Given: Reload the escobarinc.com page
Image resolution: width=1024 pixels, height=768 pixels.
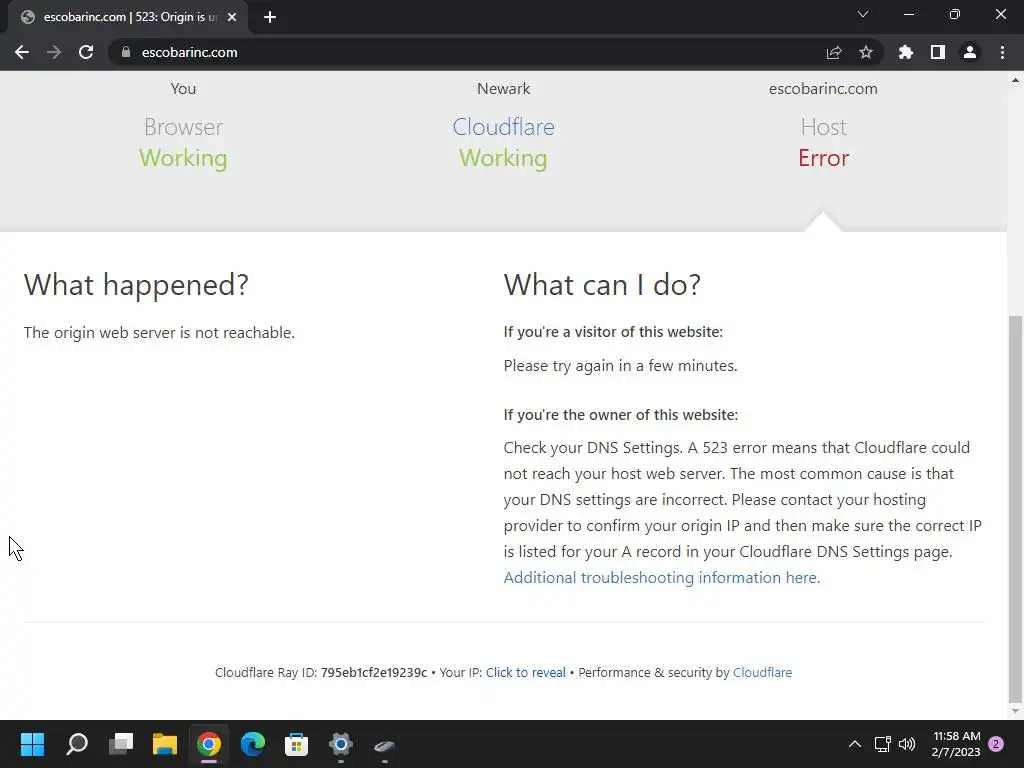Looking at the screenshot, I should 86,52.
